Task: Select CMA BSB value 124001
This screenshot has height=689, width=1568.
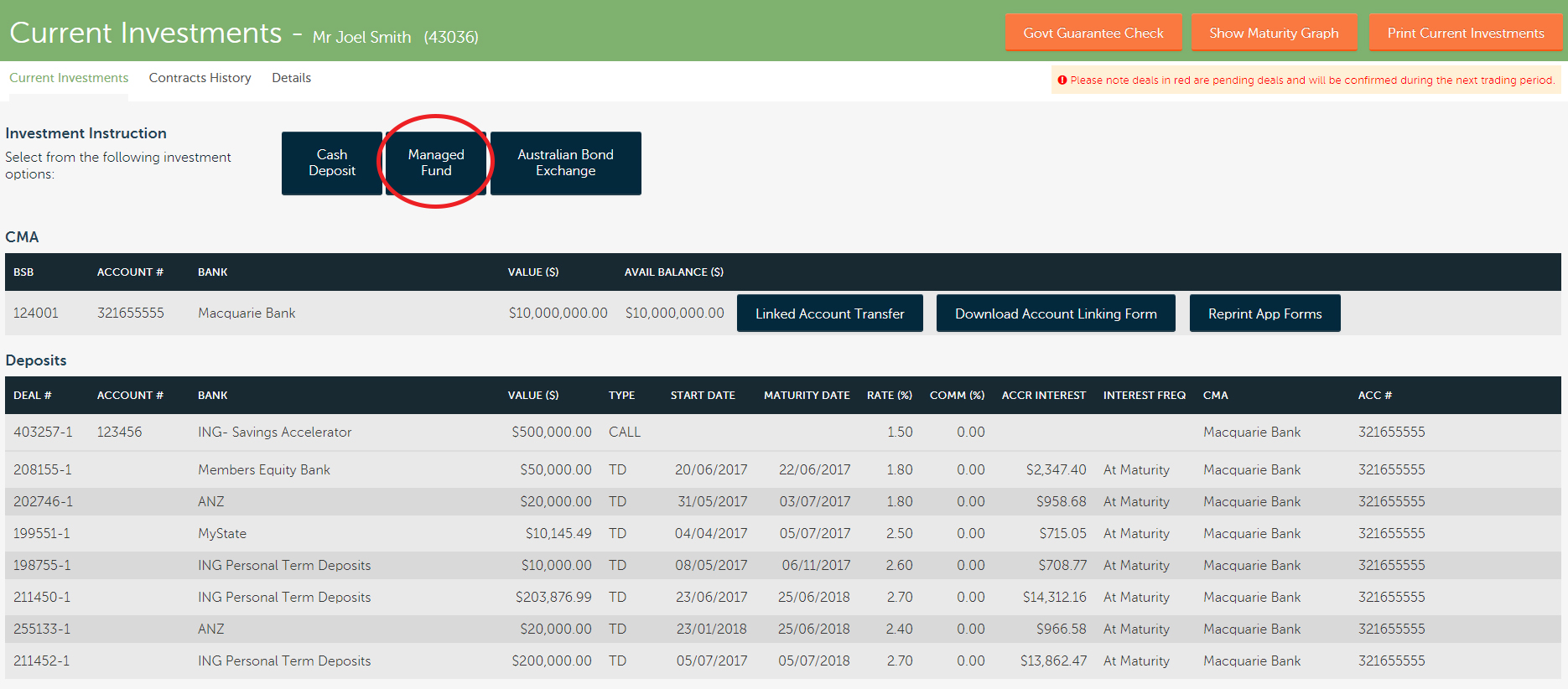Action: point(36,313)
